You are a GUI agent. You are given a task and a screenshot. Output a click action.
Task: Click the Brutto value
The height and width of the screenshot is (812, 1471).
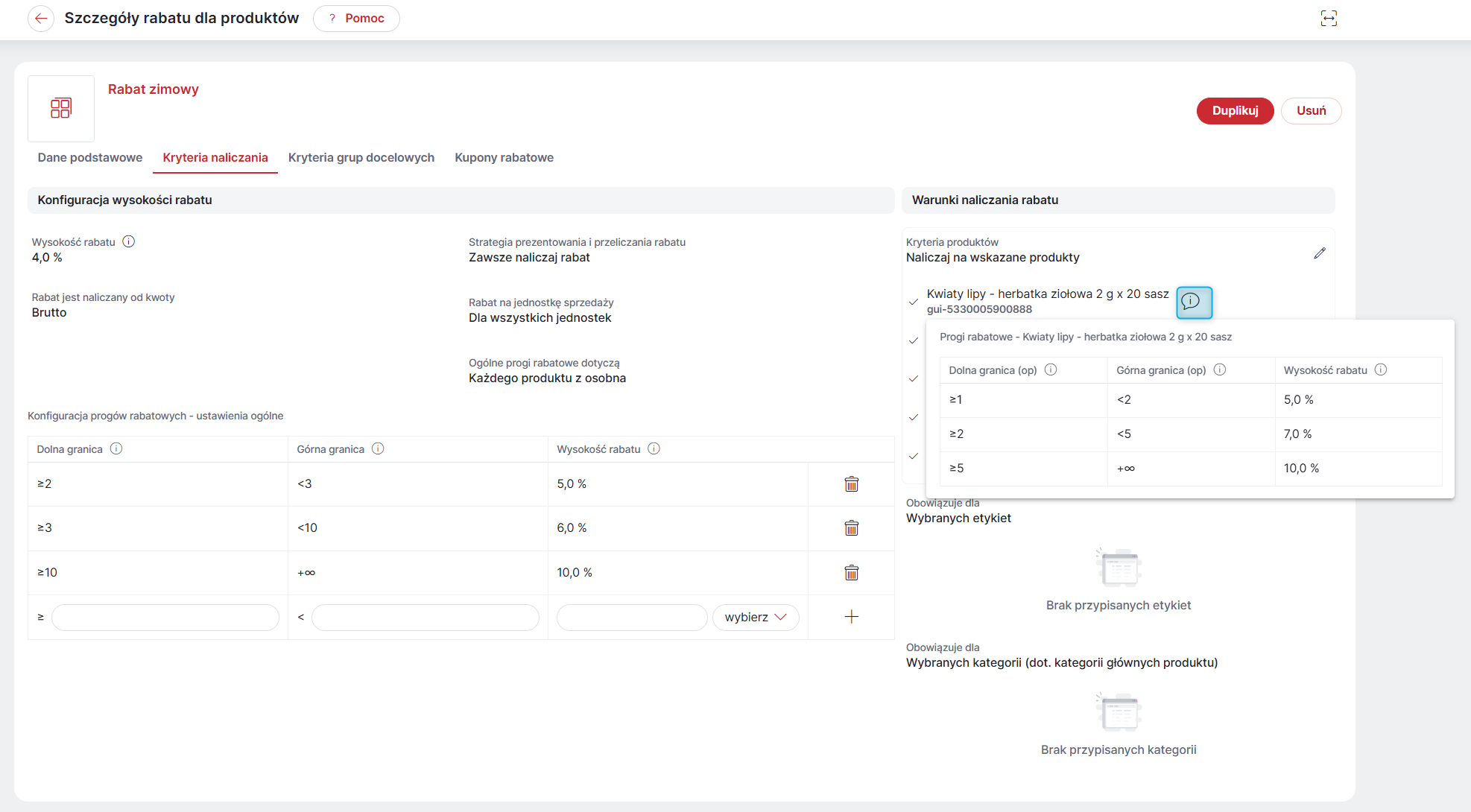(49, 313)
